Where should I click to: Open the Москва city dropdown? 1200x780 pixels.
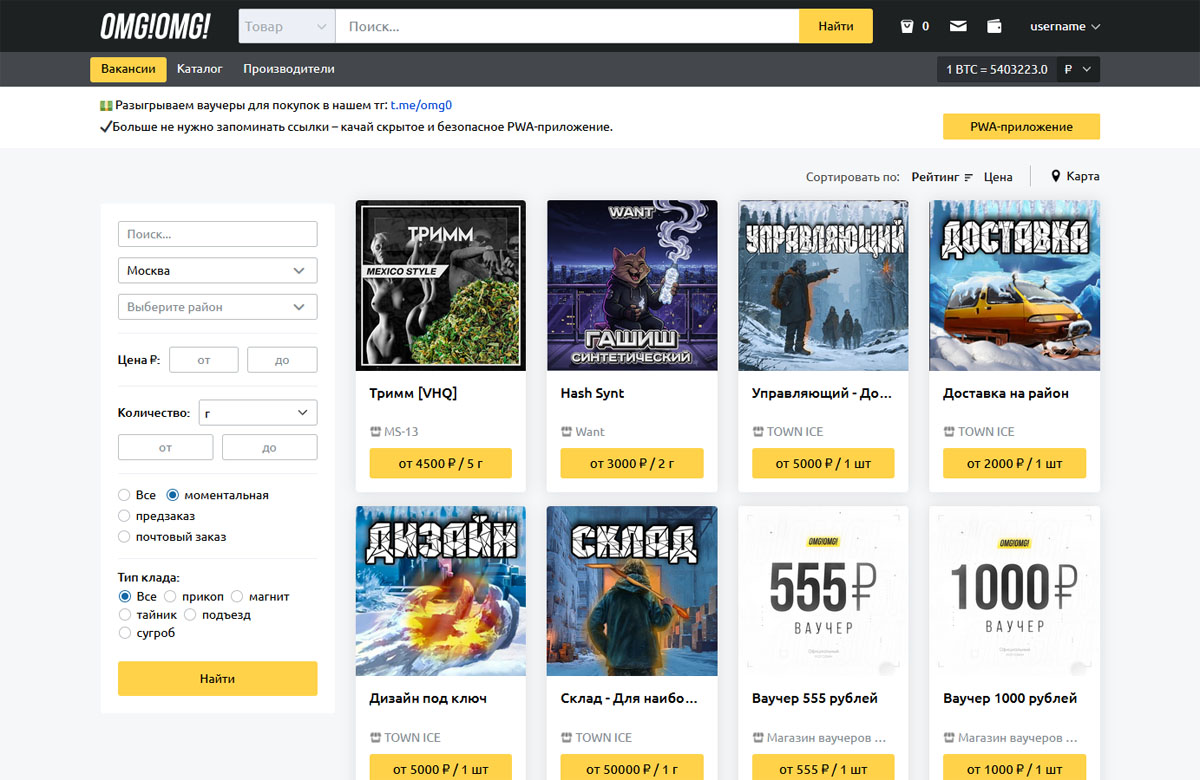(217, 271)
